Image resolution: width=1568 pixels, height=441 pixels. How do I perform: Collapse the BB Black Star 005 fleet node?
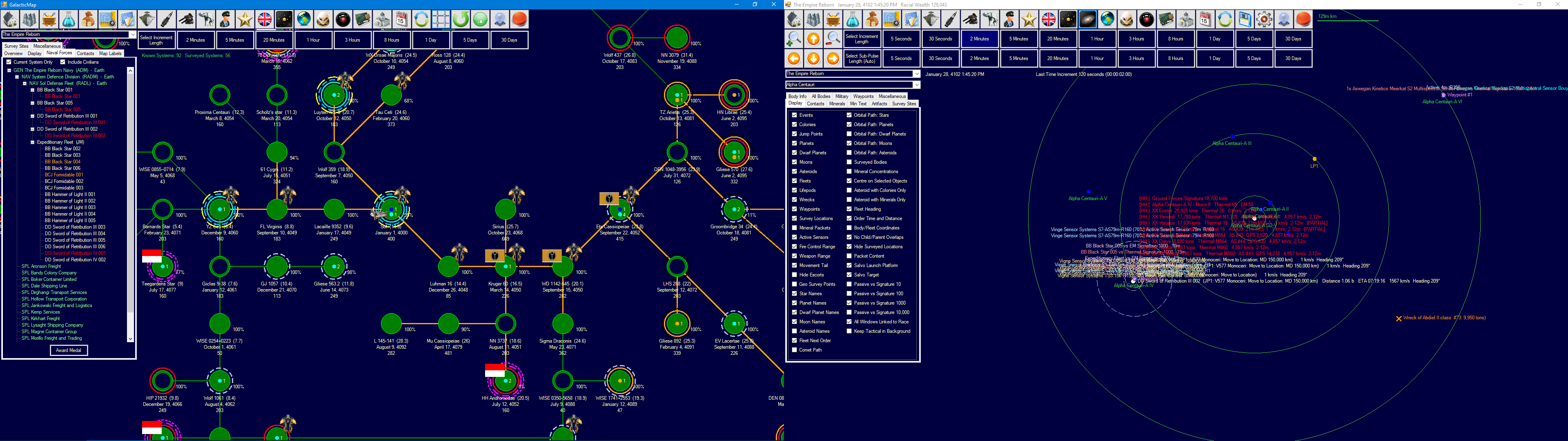pyautogui.click(x=33, y=103)
